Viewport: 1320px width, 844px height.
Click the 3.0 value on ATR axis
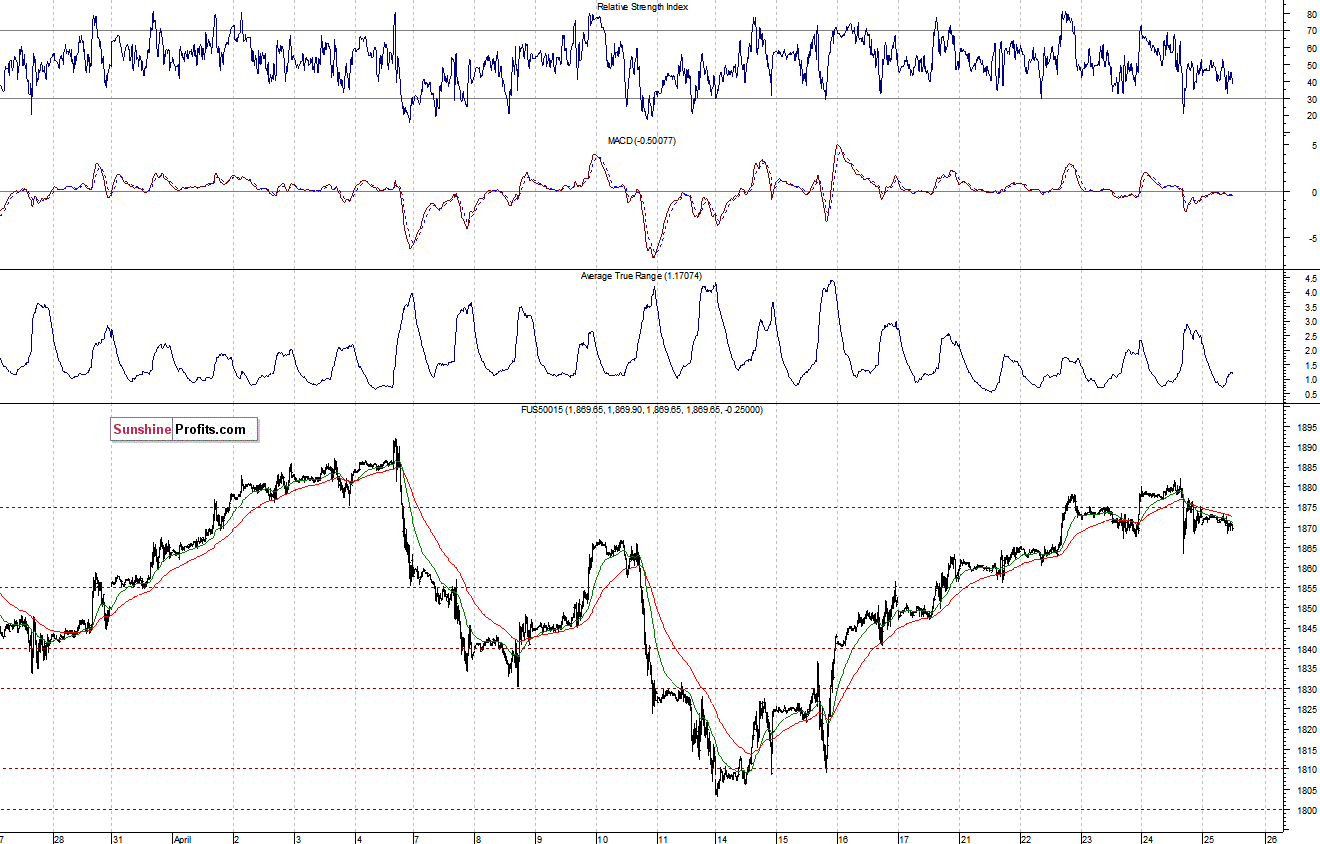(x=1309, y=322)
